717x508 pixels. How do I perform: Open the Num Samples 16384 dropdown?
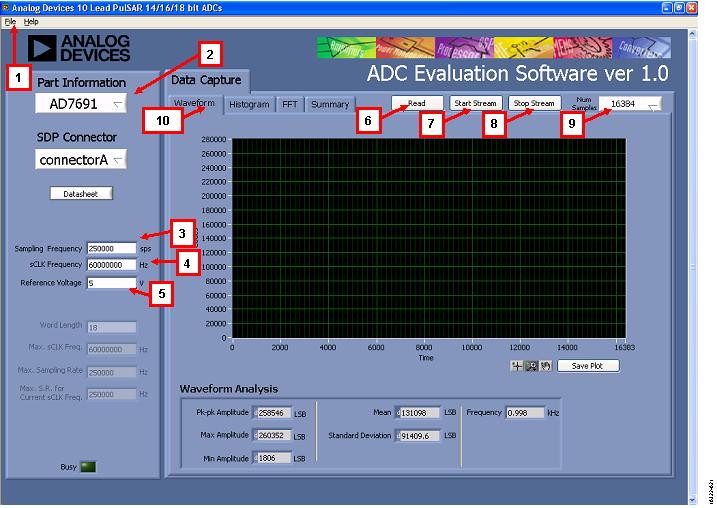[x=630, y=104]
